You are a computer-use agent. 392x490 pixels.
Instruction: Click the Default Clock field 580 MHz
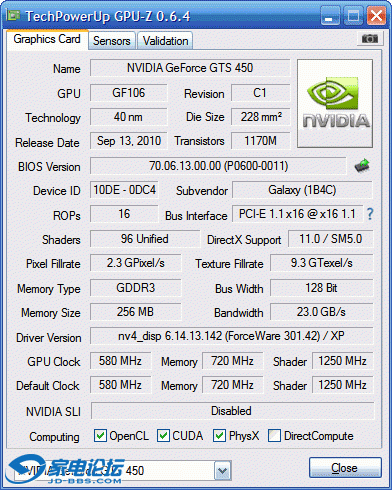(x=120, y=385)
